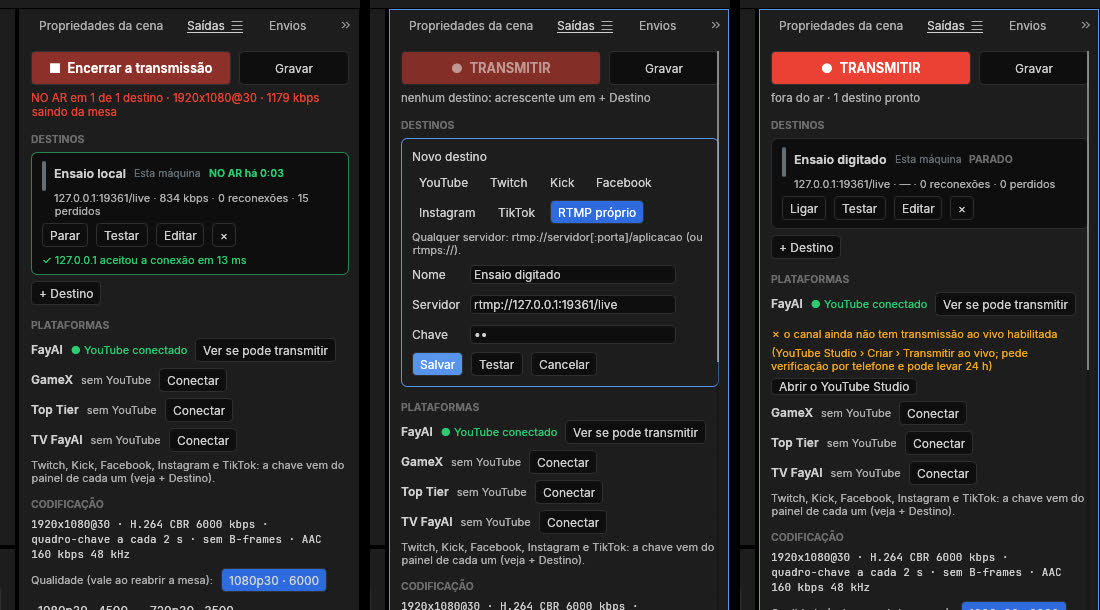The height and width of the screenshot is (610, 1100).
Task: Switch to Envios tab in left panel
Action: (x=288, y=26)
